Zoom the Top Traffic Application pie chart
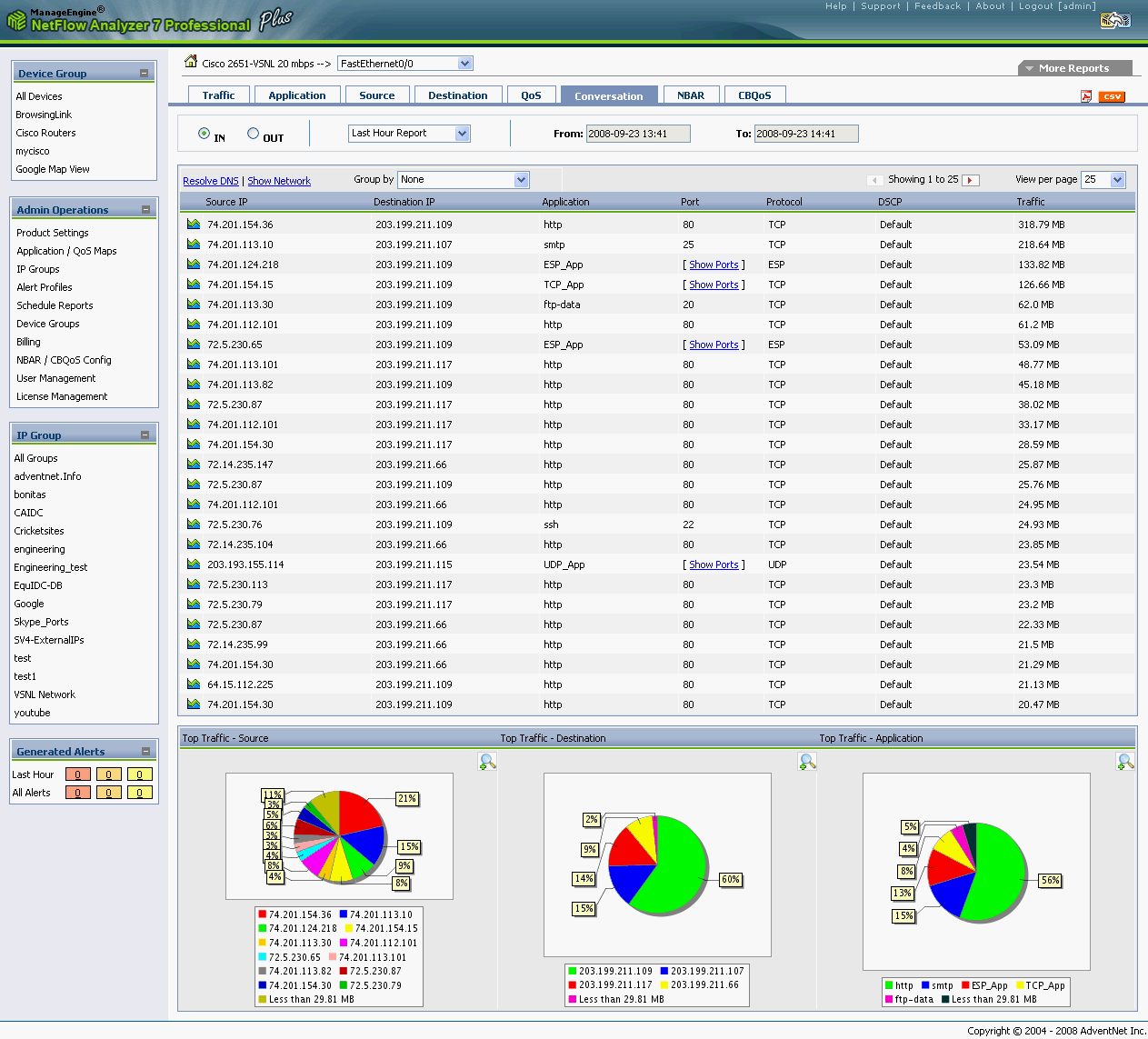Image resolution: width=1148 pixels, height=1039 pixels. (x=1125, y=762)
